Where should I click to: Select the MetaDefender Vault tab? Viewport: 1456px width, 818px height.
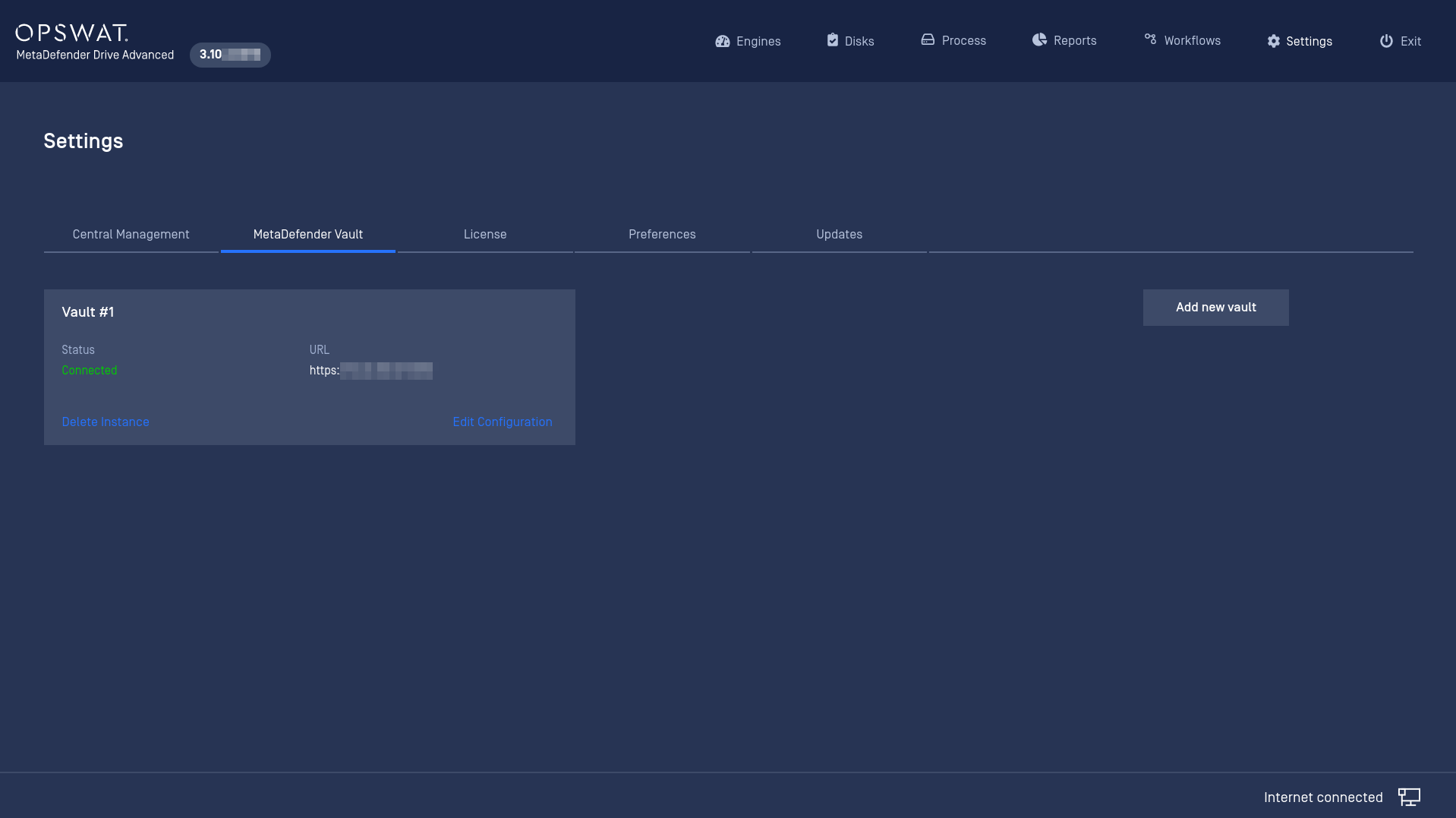[308, 234]
